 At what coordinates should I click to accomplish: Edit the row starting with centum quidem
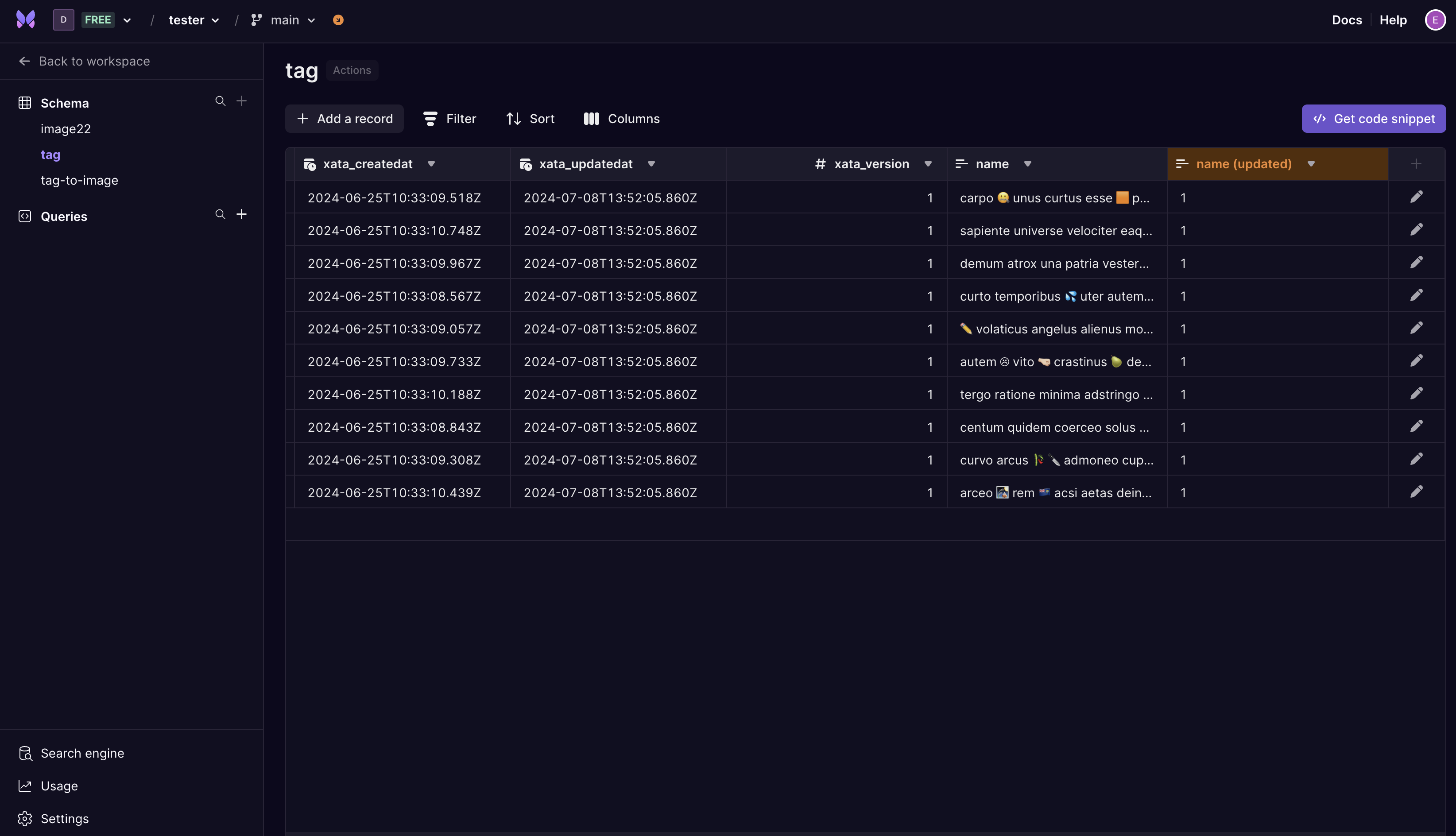1417,426
